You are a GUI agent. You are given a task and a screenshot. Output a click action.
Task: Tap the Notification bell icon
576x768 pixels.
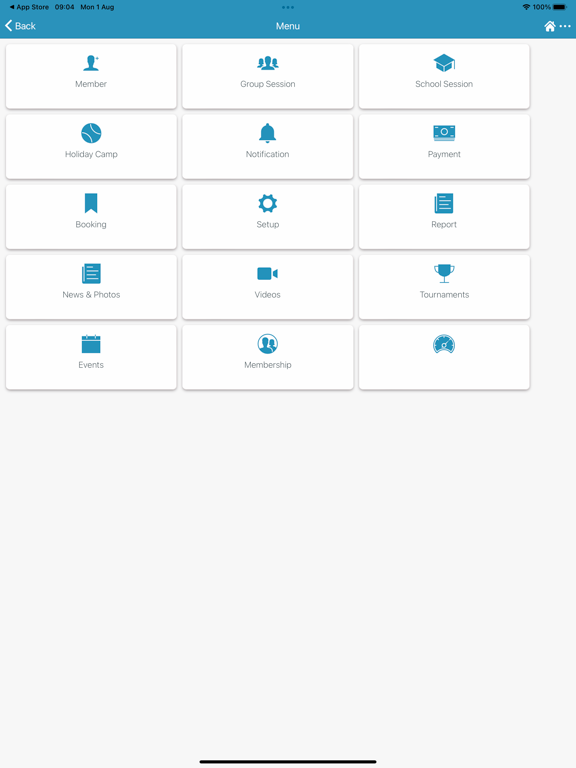pyautogui.click(x=267, y=133)
